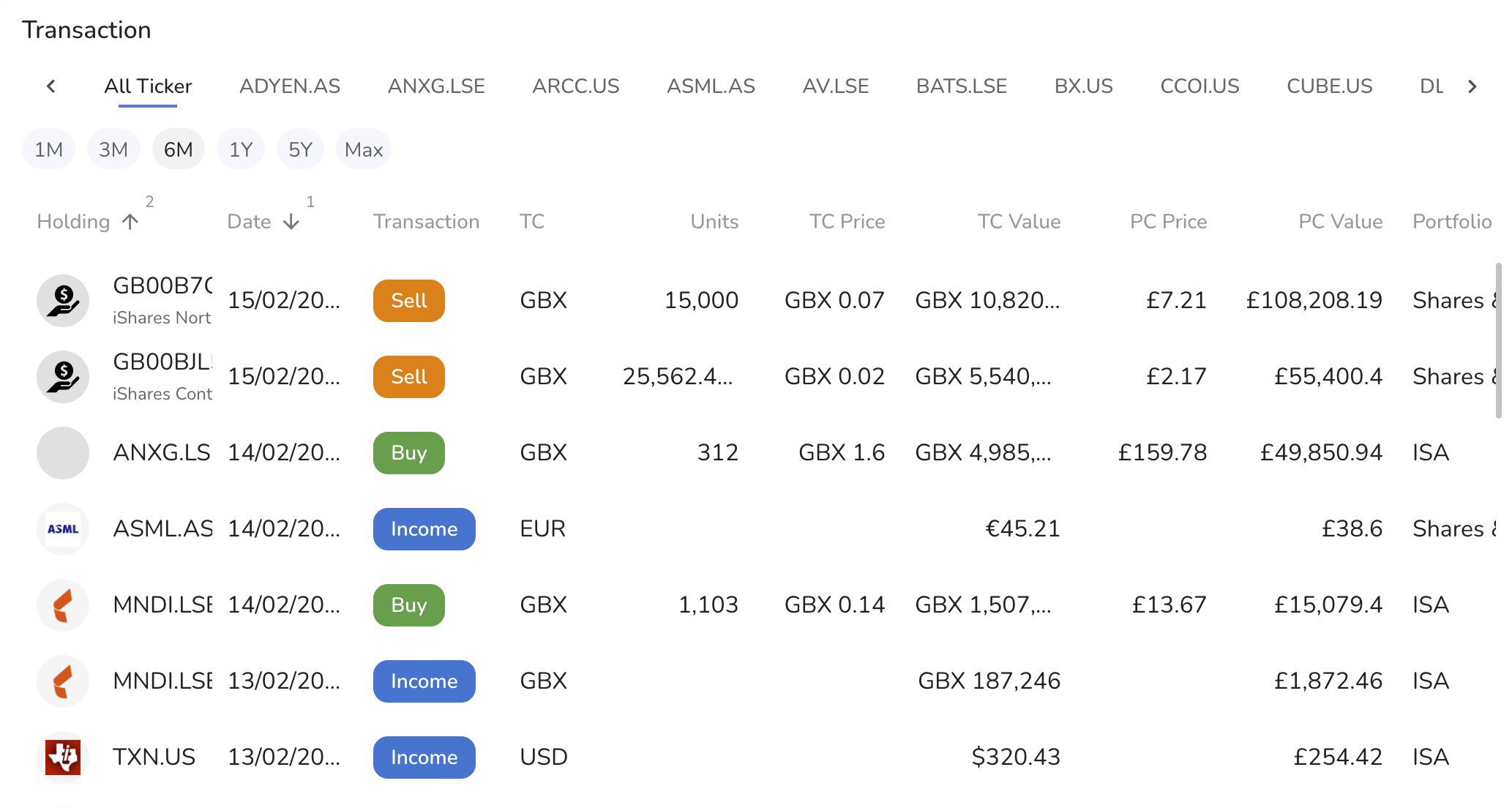
Task: Open the ARCC.US ticker tab
Action: pyautogui.click(x=576, y=86)
